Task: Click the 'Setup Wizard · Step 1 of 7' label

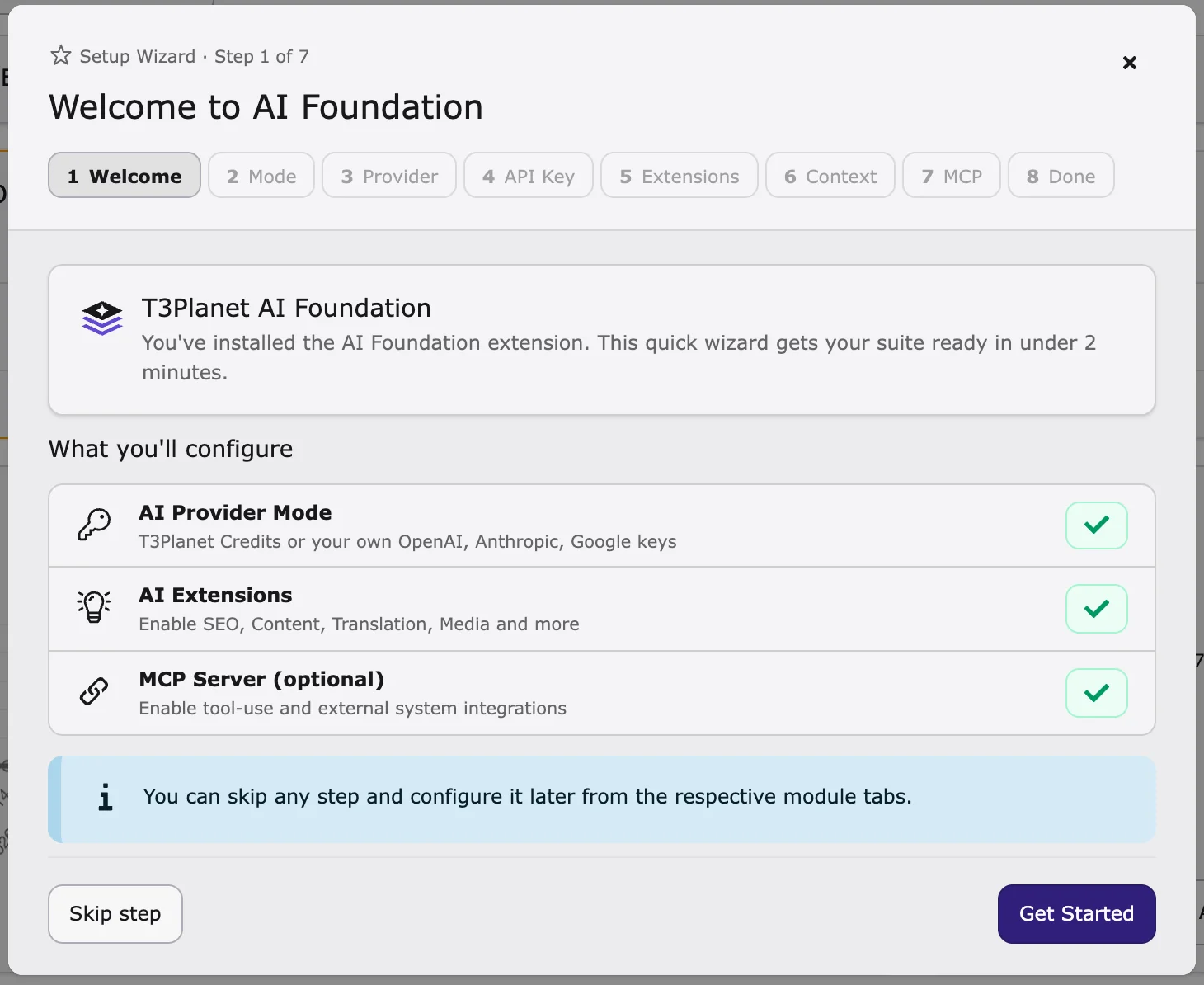Action: 194,56
